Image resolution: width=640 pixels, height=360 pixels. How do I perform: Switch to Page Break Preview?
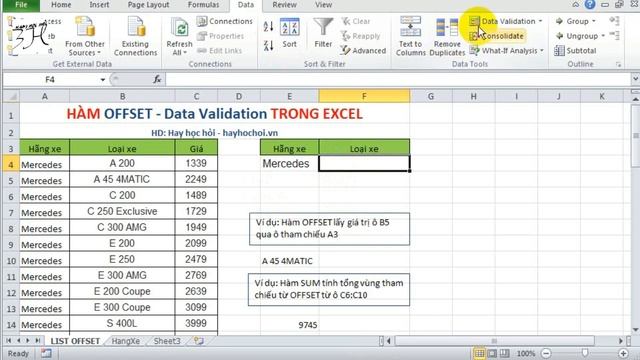[505, 353]
